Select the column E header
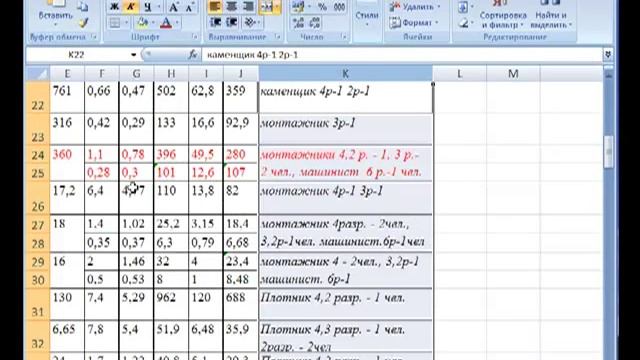 tap(67, 74)
